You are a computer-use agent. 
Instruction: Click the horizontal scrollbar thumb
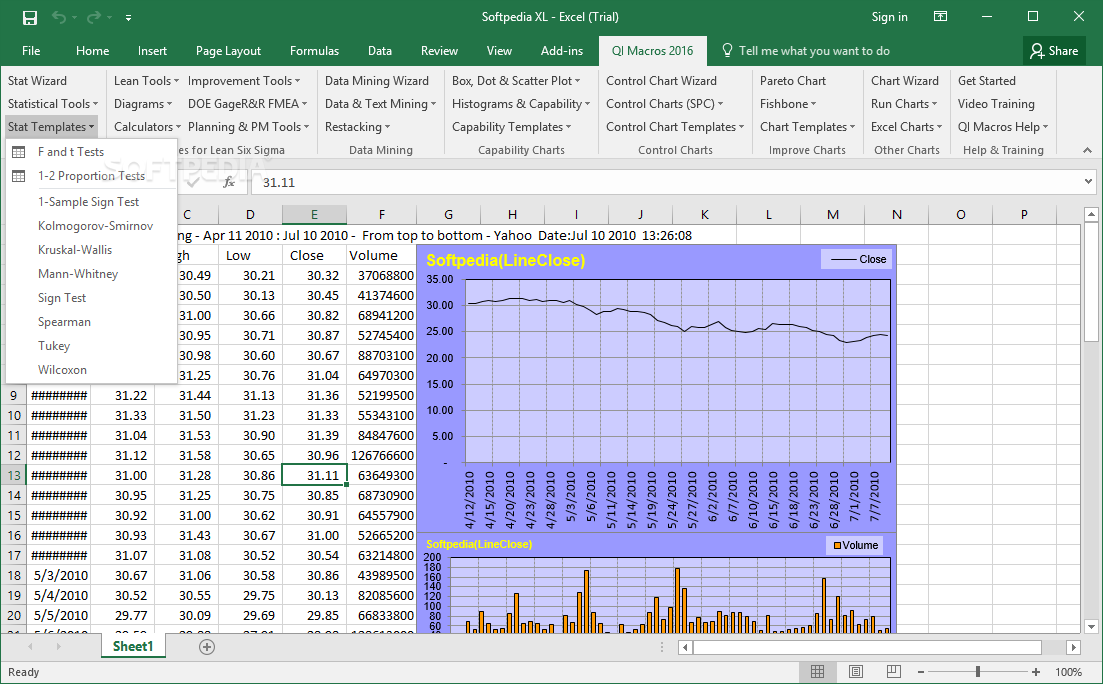point(867,647)
